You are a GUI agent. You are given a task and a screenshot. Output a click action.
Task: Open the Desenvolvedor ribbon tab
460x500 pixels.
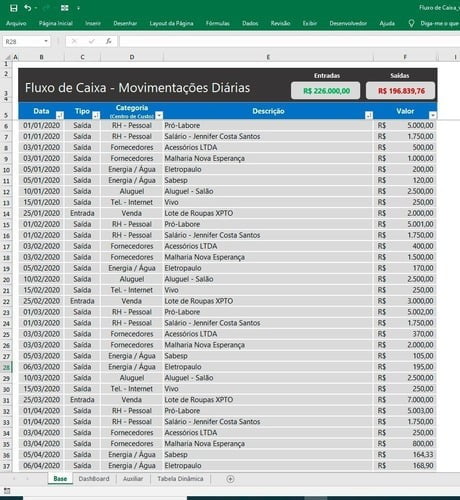(348, 23)
